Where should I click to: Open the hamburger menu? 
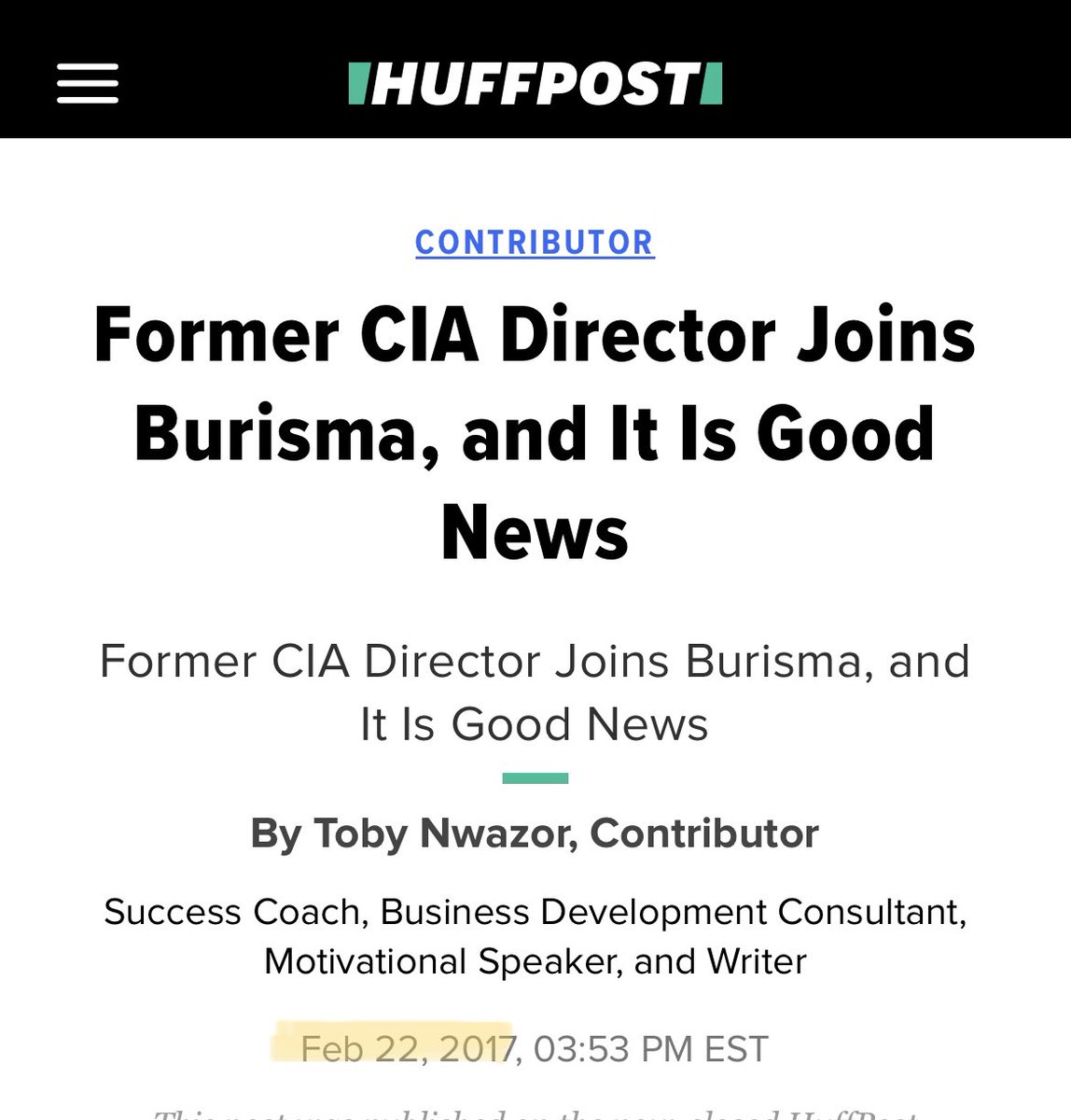click(88, 83)
